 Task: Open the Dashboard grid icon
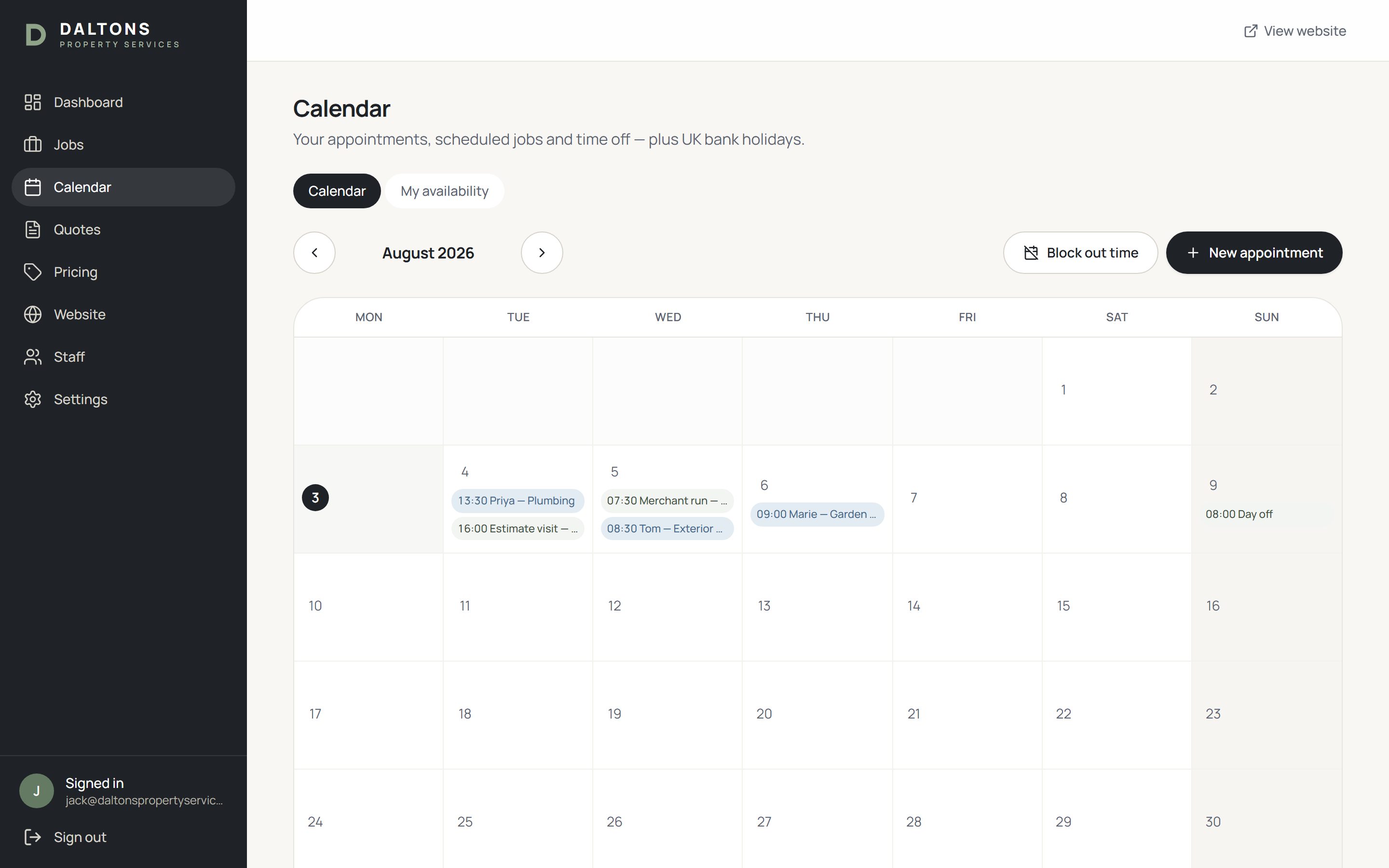point(33,102)
